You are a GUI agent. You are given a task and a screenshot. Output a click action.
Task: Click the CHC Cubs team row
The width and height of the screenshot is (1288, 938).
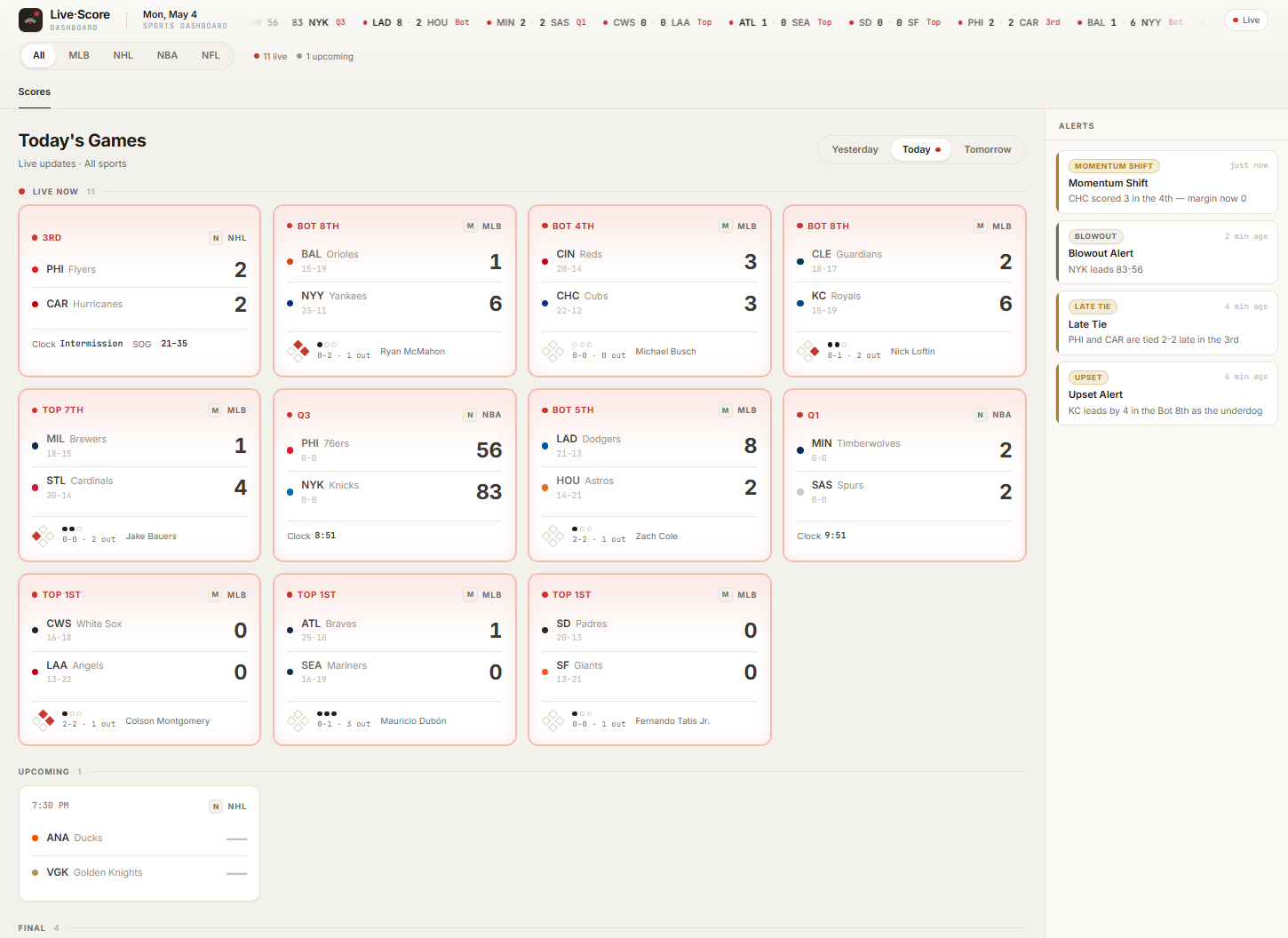pyautogui.click(x=649, y=304)
